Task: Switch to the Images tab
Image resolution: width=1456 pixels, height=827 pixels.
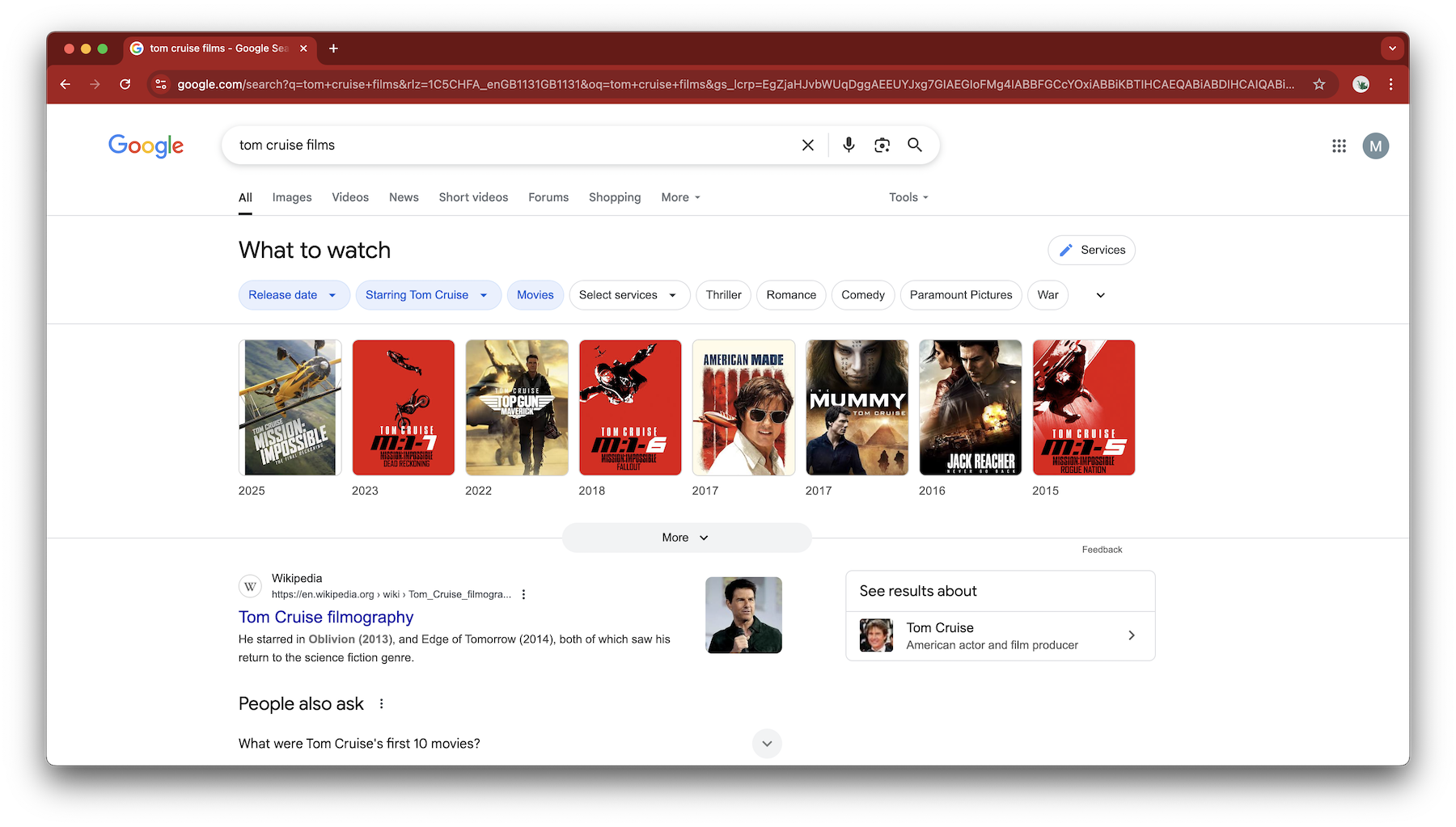Action: click(292, 197)
